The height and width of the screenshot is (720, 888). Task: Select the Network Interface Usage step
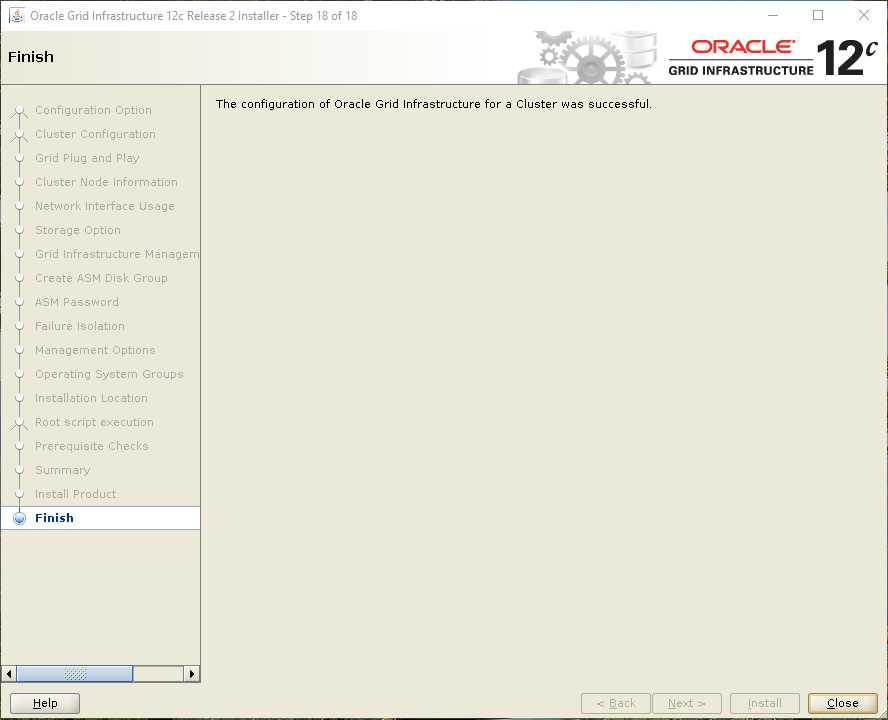point(104,206)
